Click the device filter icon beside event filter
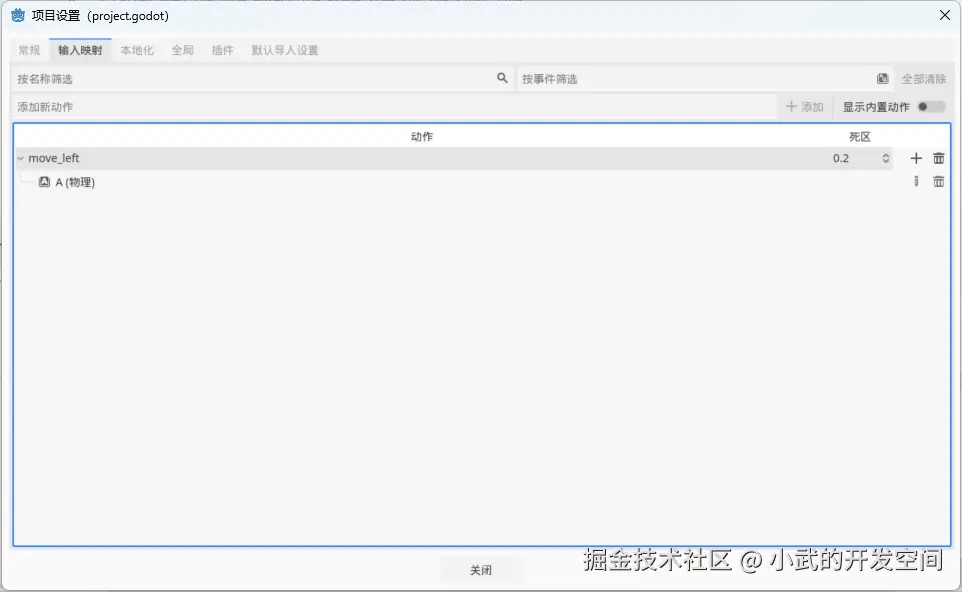This screenshot has width=962, height=592. pos(882,78)
